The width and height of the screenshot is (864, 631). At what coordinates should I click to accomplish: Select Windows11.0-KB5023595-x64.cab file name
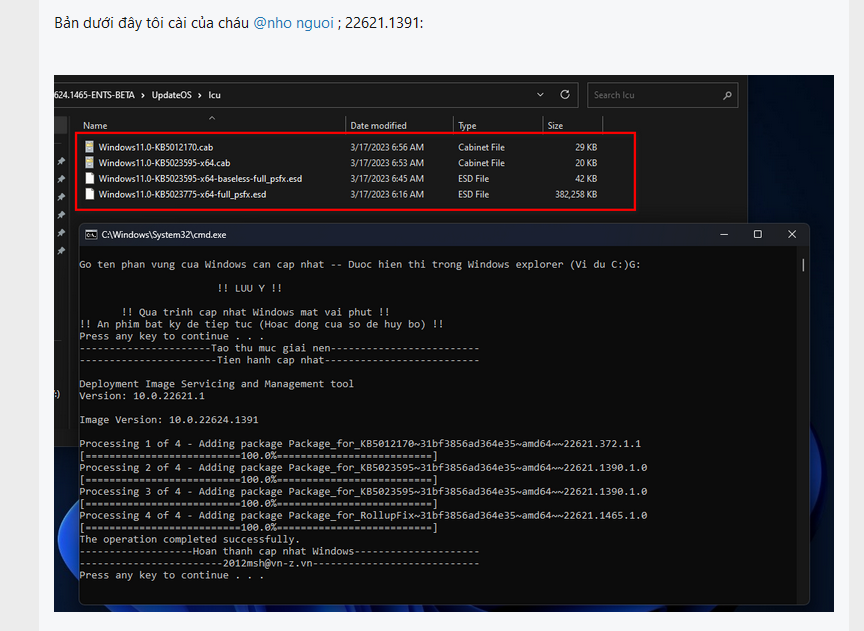coord(164,163)
